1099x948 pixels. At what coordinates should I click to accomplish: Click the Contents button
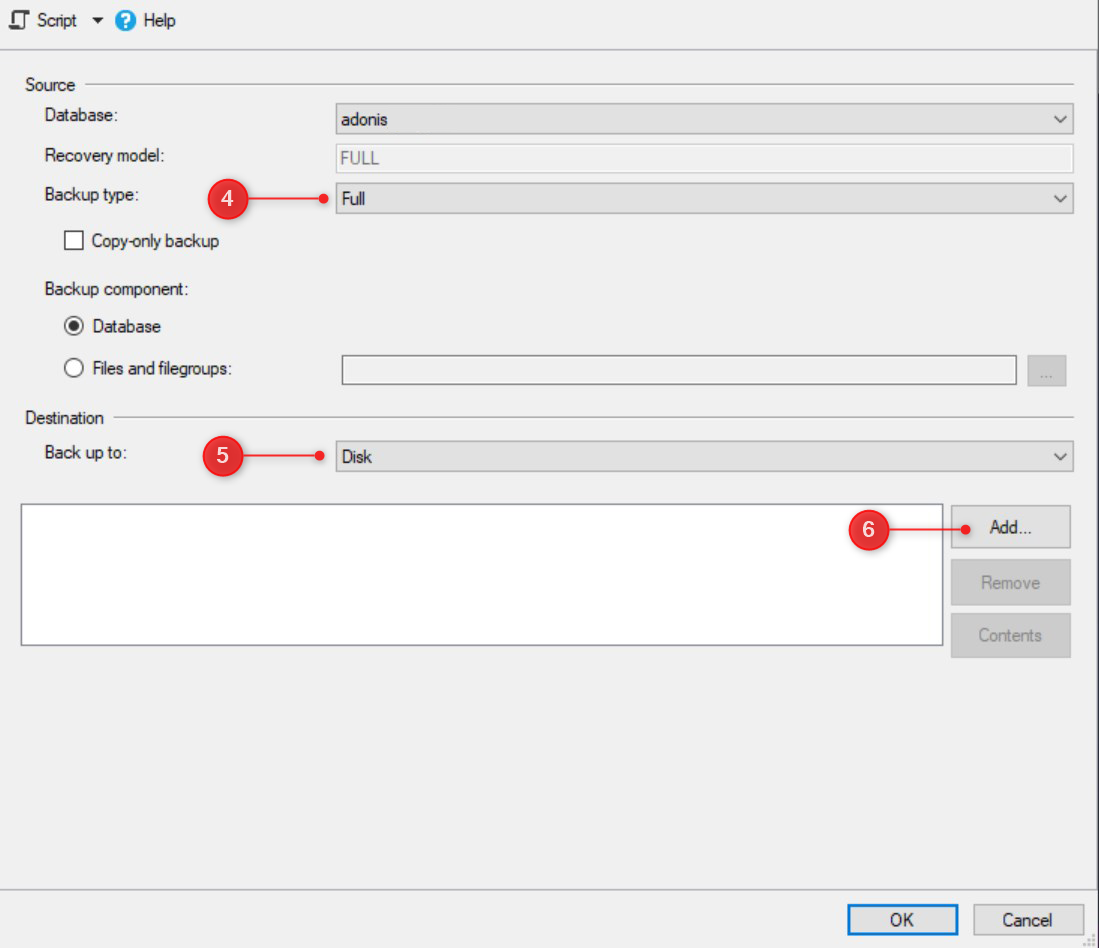click(x=1010, y=635)
